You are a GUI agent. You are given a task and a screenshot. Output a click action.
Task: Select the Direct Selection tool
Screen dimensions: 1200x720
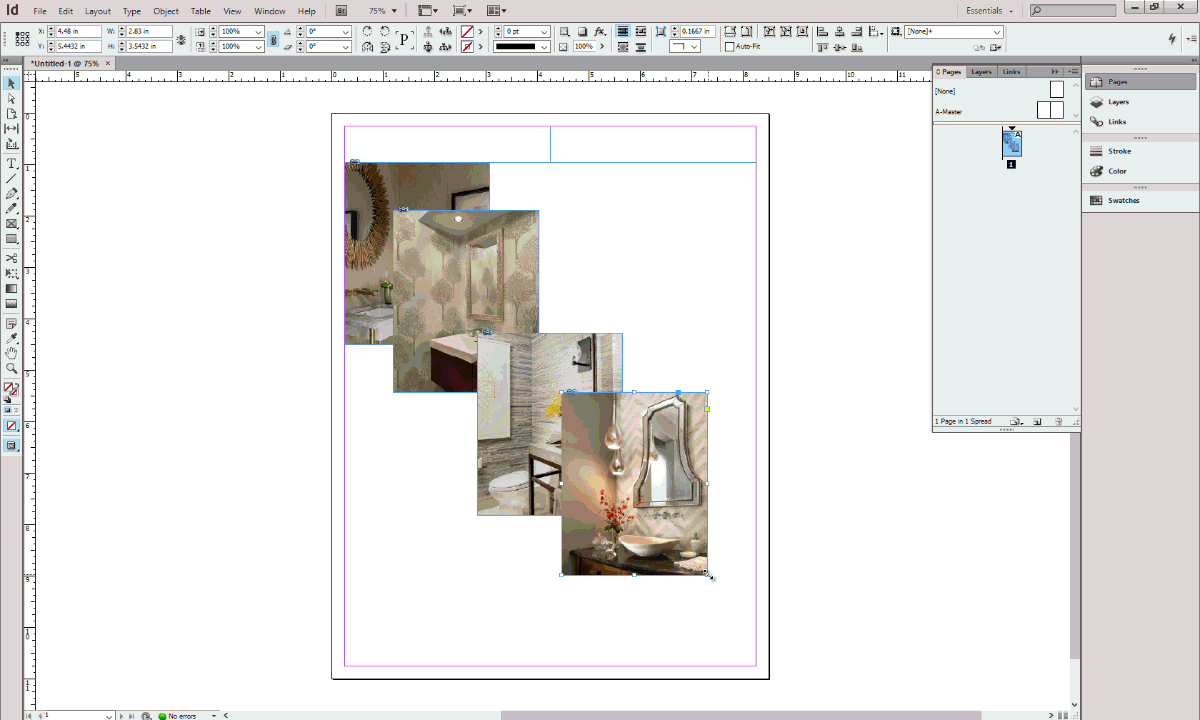11,98
